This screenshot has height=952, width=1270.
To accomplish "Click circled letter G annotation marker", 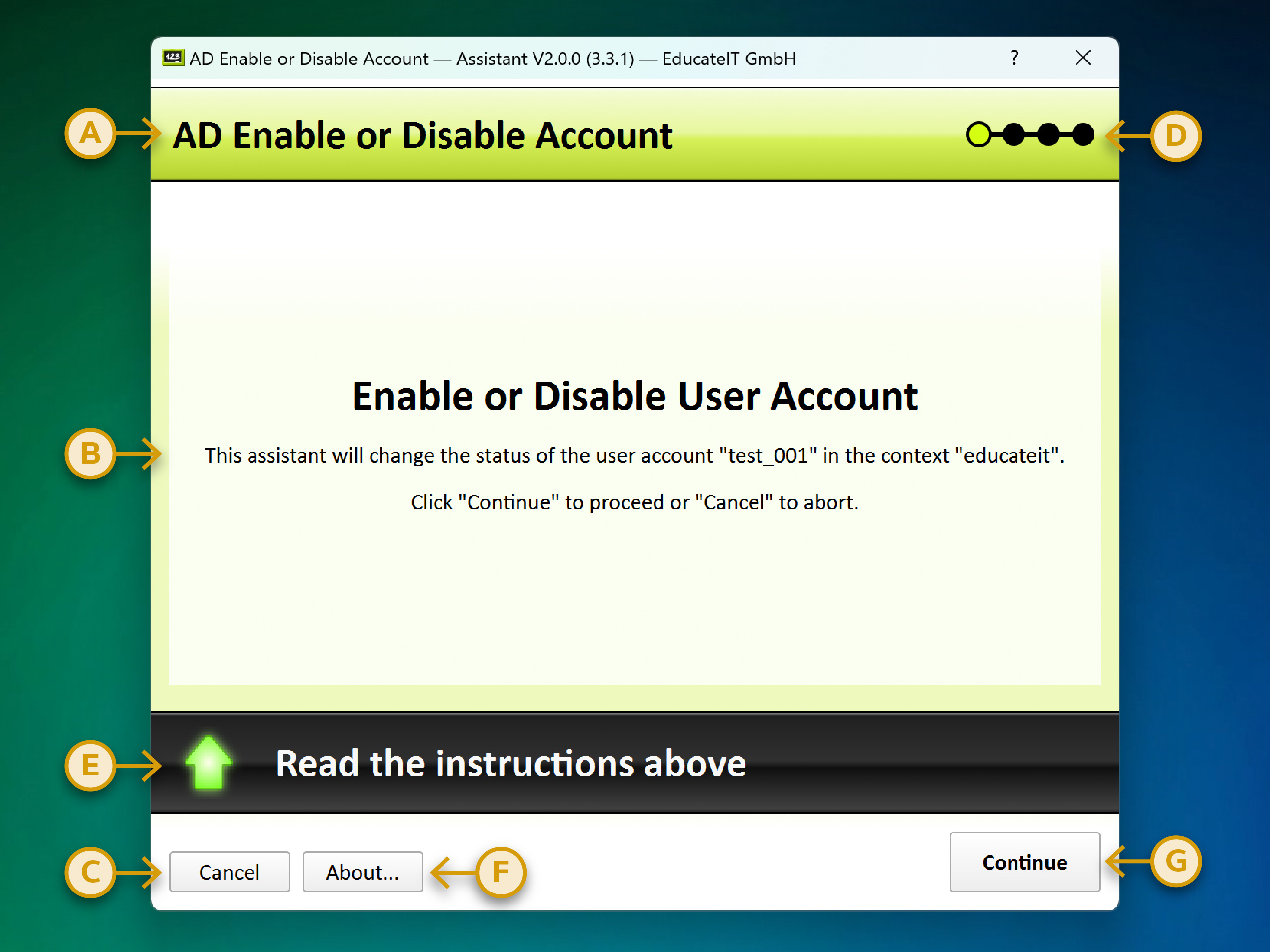I will (x=1176, y=861).
